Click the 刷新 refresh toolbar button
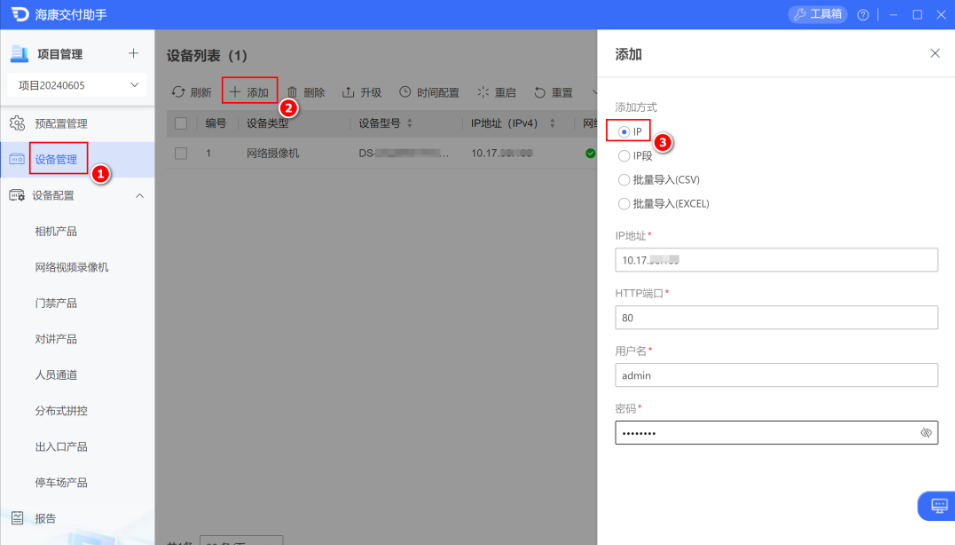The height and width of the screenshot is (545, 955). coord(191,93)
